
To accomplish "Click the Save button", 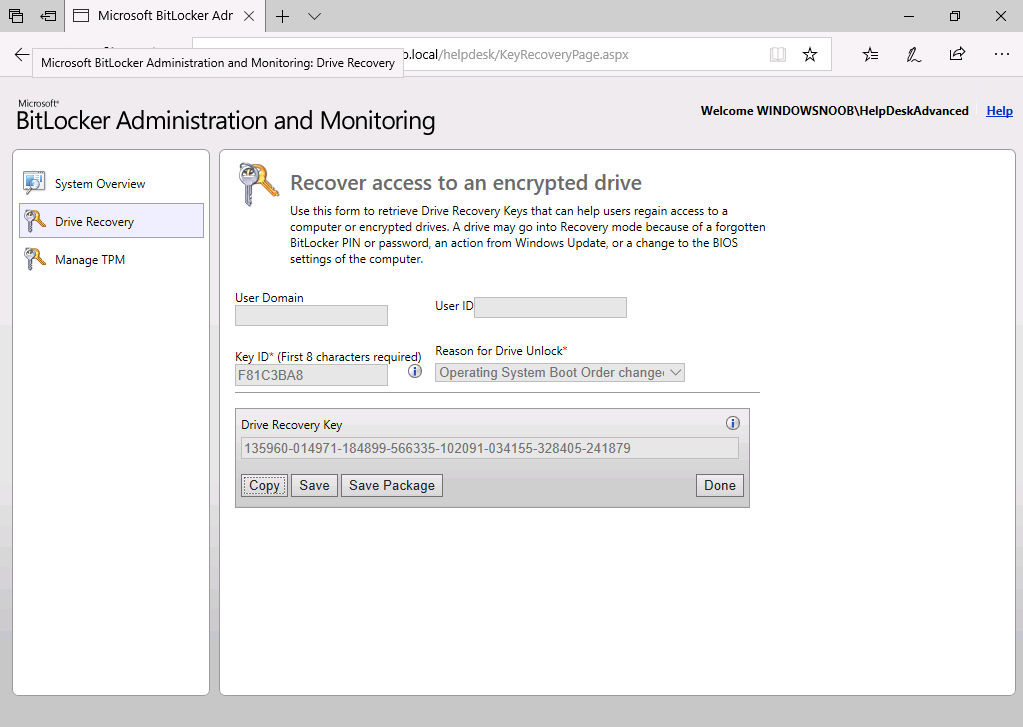I will tap(314, 486).
